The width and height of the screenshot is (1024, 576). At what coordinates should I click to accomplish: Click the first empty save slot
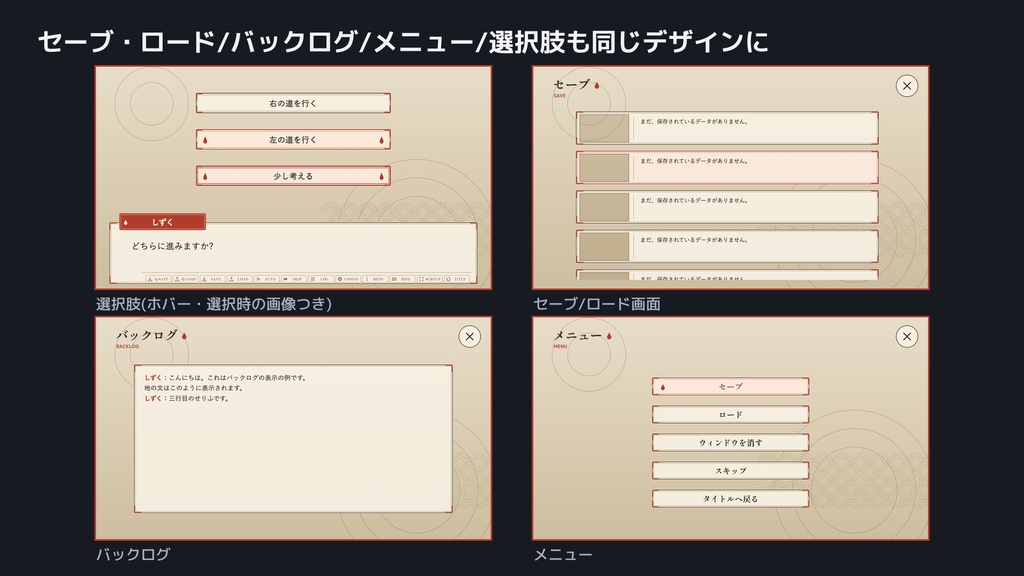coord(727,128)
